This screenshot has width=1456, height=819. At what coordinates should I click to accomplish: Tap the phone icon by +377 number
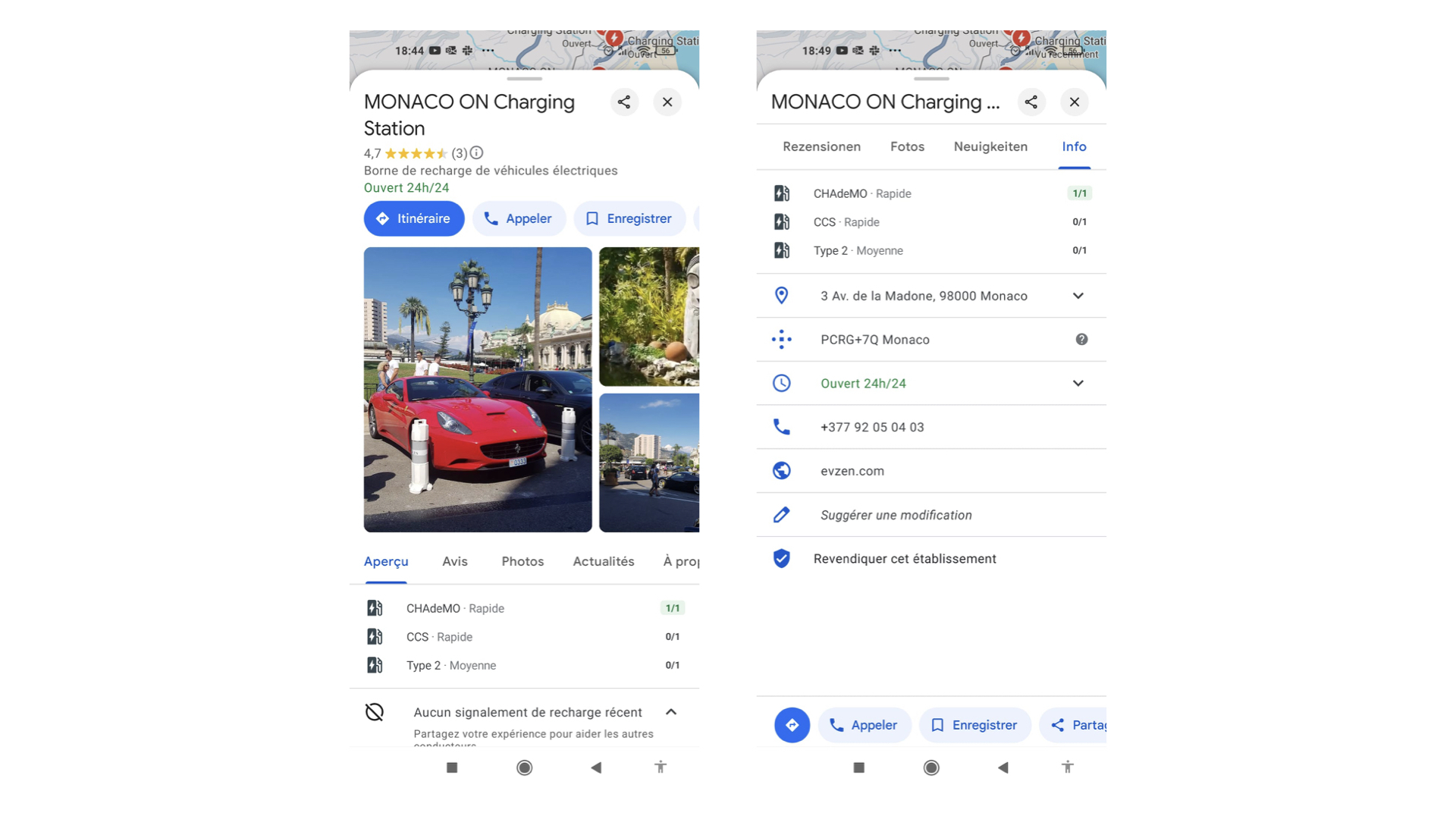[x=782, y=427]
